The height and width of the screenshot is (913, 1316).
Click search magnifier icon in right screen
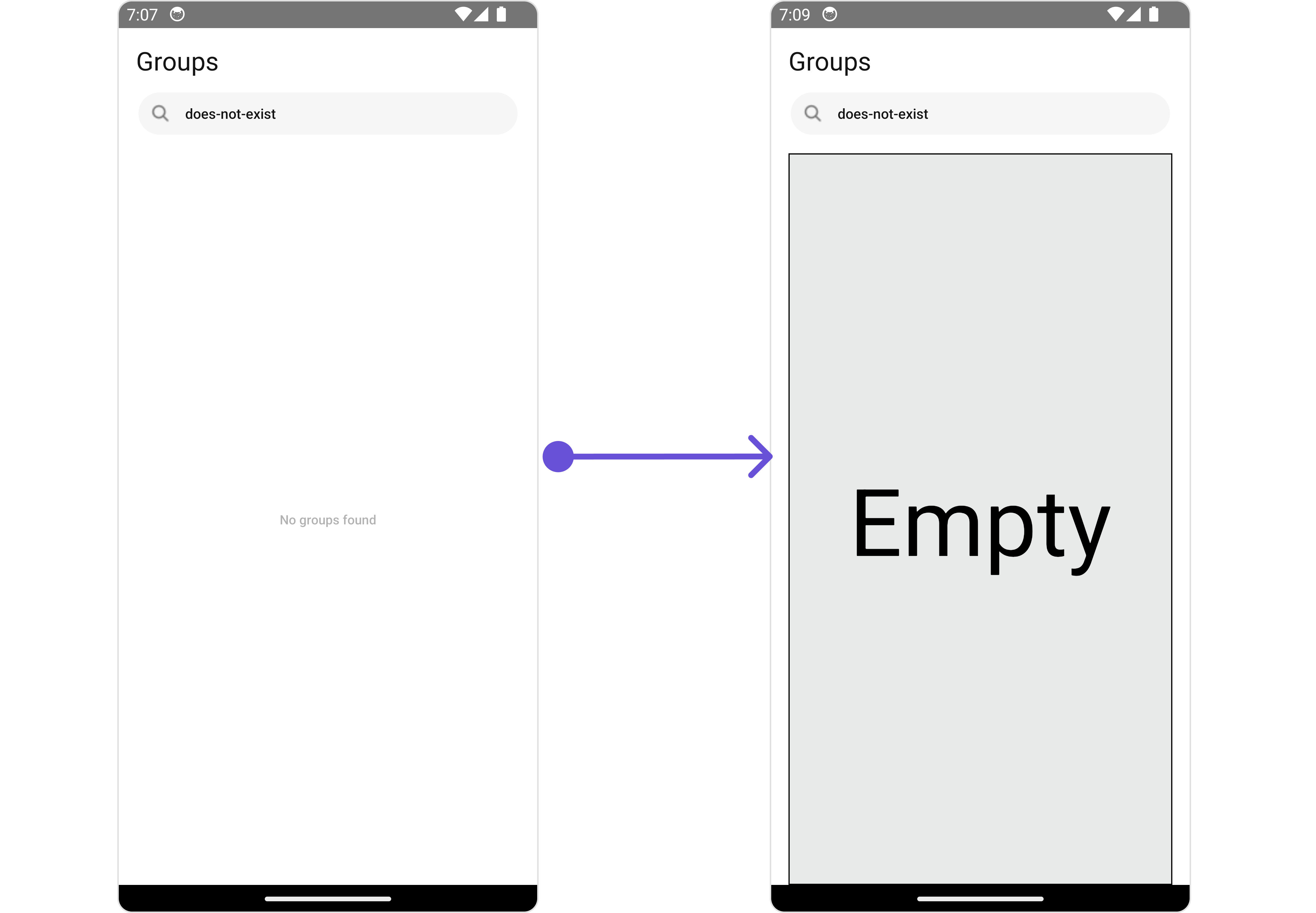click(x=812, y=113)
